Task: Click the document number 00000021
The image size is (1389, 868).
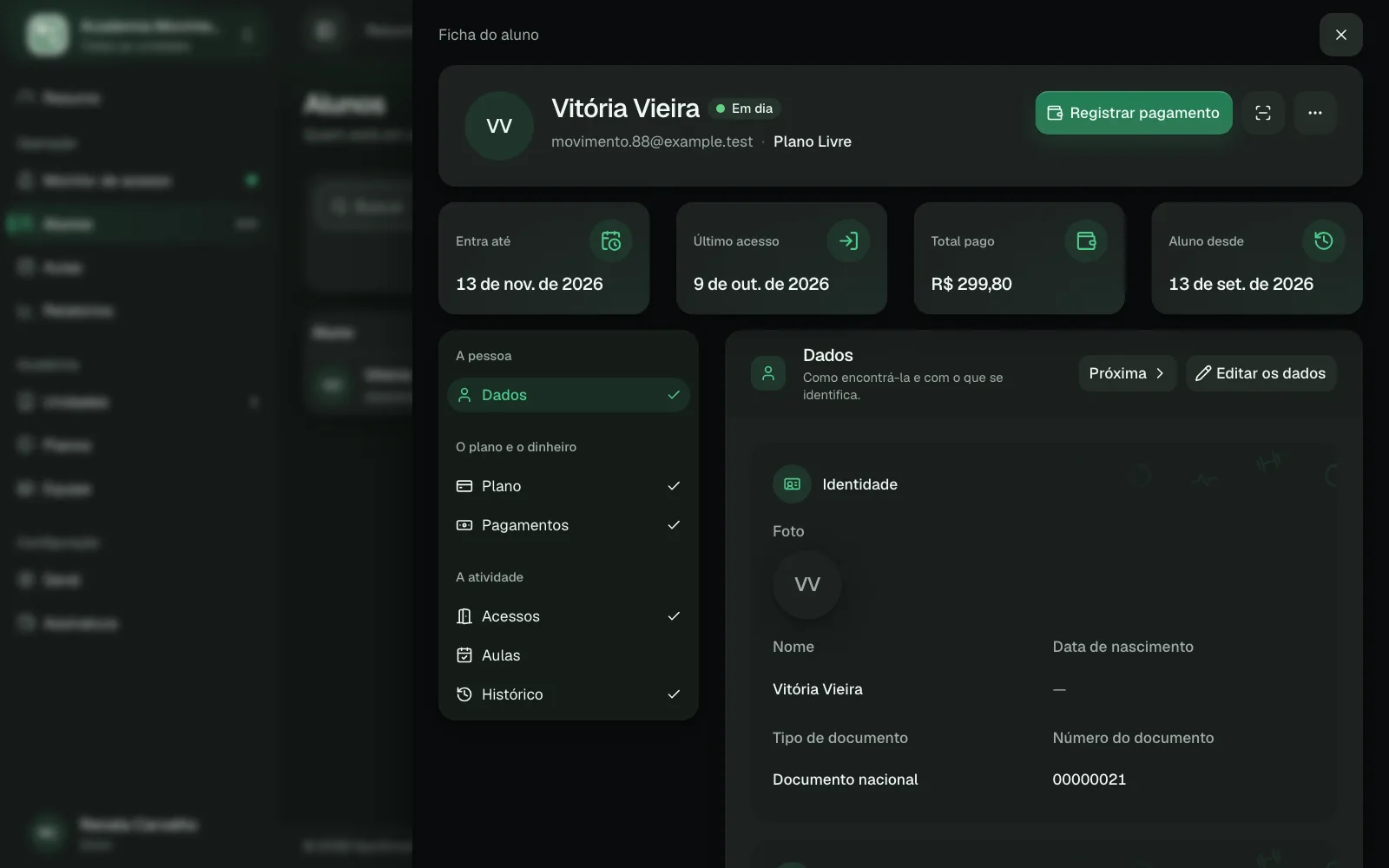Action: (1089, 779)
